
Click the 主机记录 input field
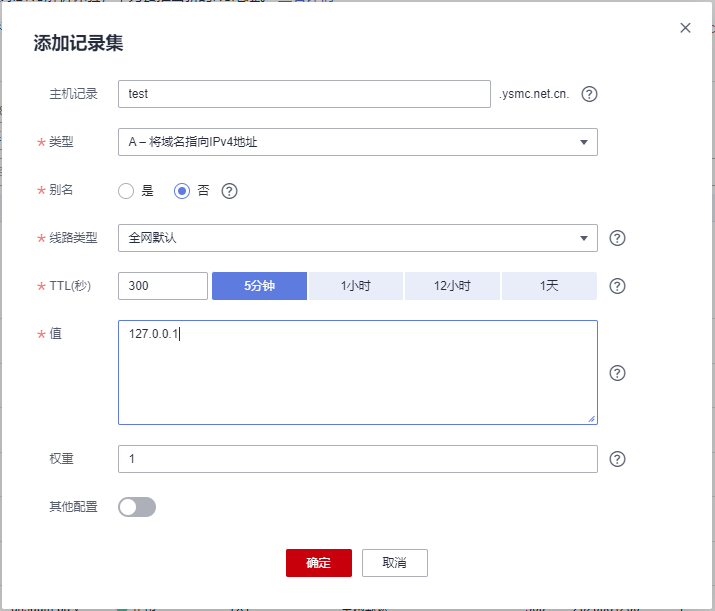point(304,94)
